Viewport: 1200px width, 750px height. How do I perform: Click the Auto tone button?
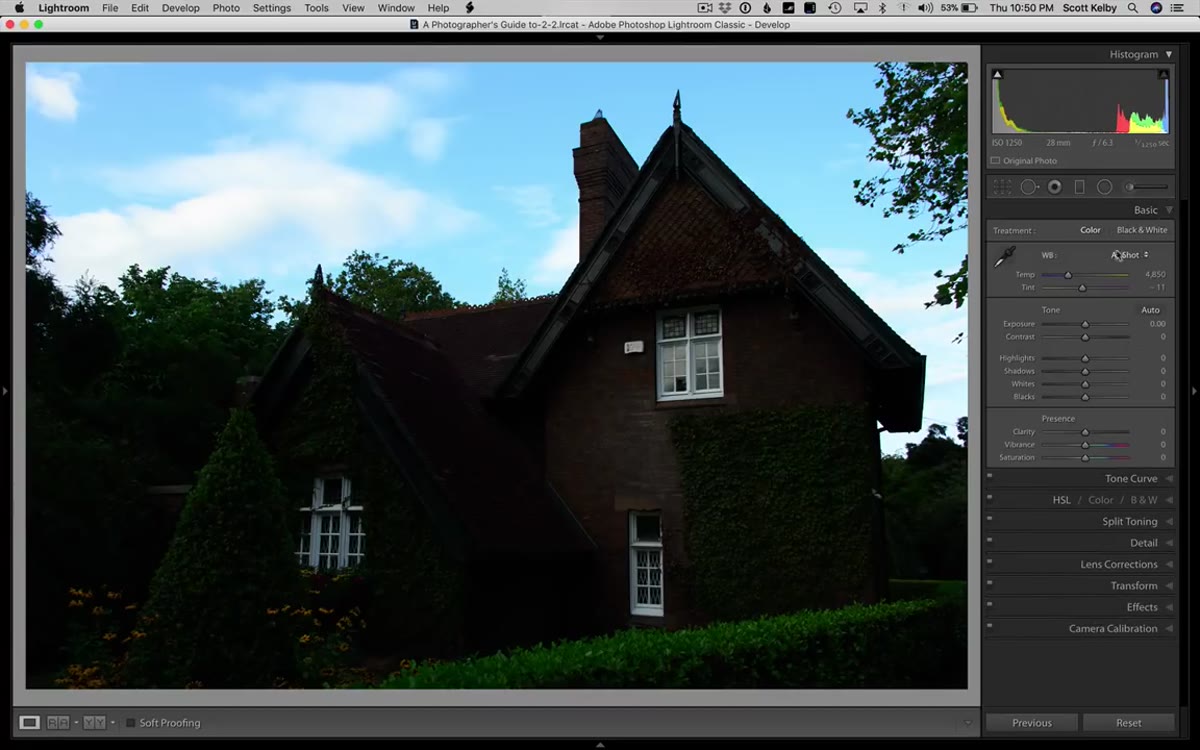point(1151,310)
